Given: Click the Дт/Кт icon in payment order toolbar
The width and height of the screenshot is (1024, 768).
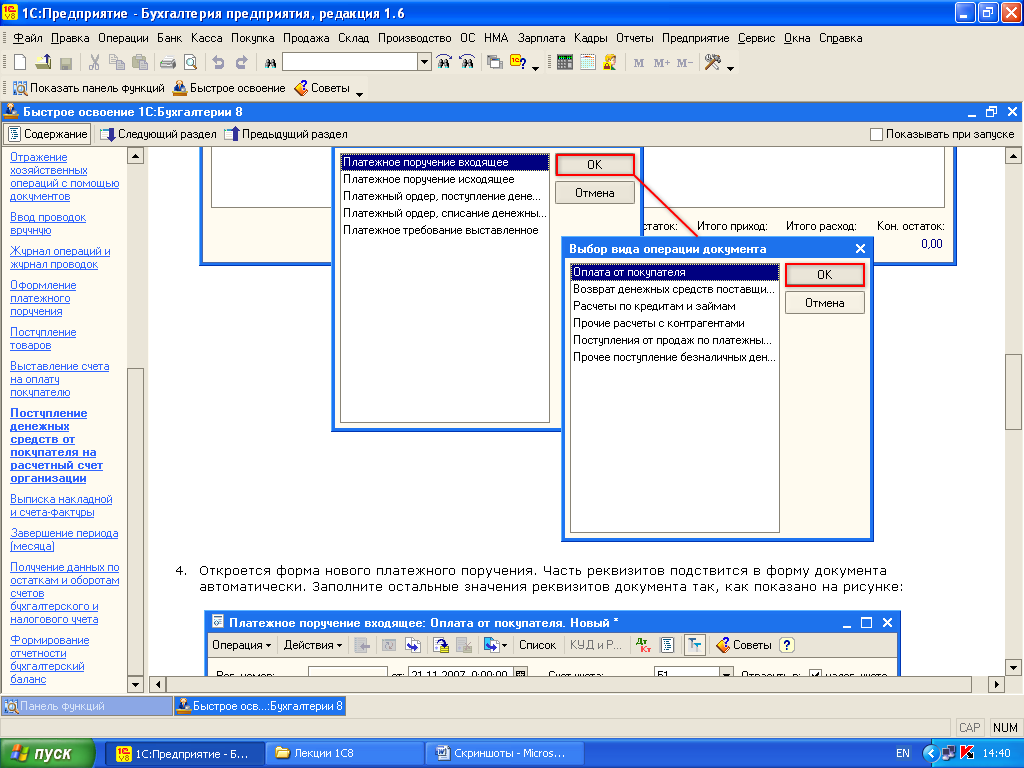Looking at the screenshot, I should 643,645.
